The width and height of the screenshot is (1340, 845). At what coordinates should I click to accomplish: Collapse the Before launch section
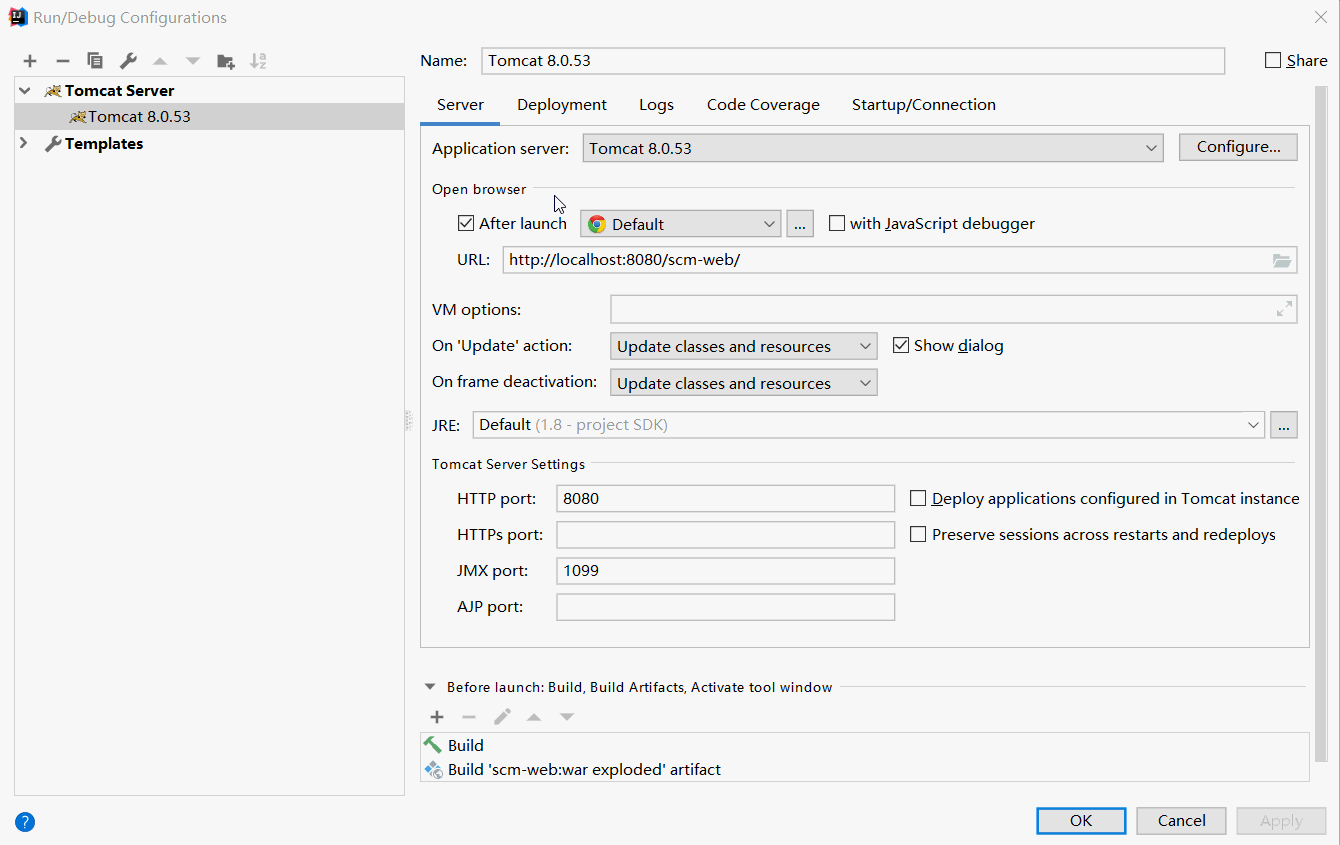(x=430, y=687)
